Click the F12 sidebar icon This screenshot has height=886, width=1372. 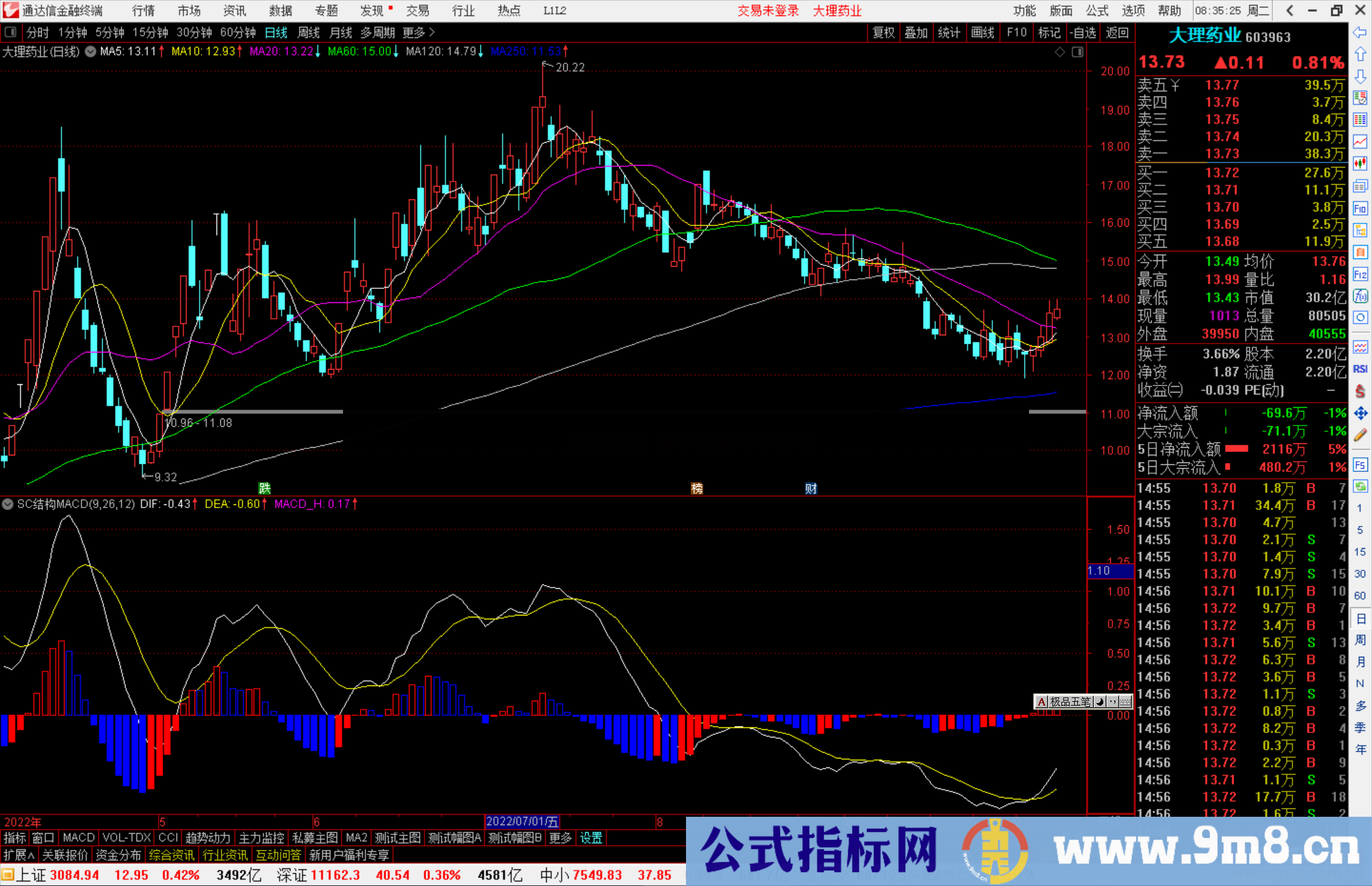tap(1360, 274)
